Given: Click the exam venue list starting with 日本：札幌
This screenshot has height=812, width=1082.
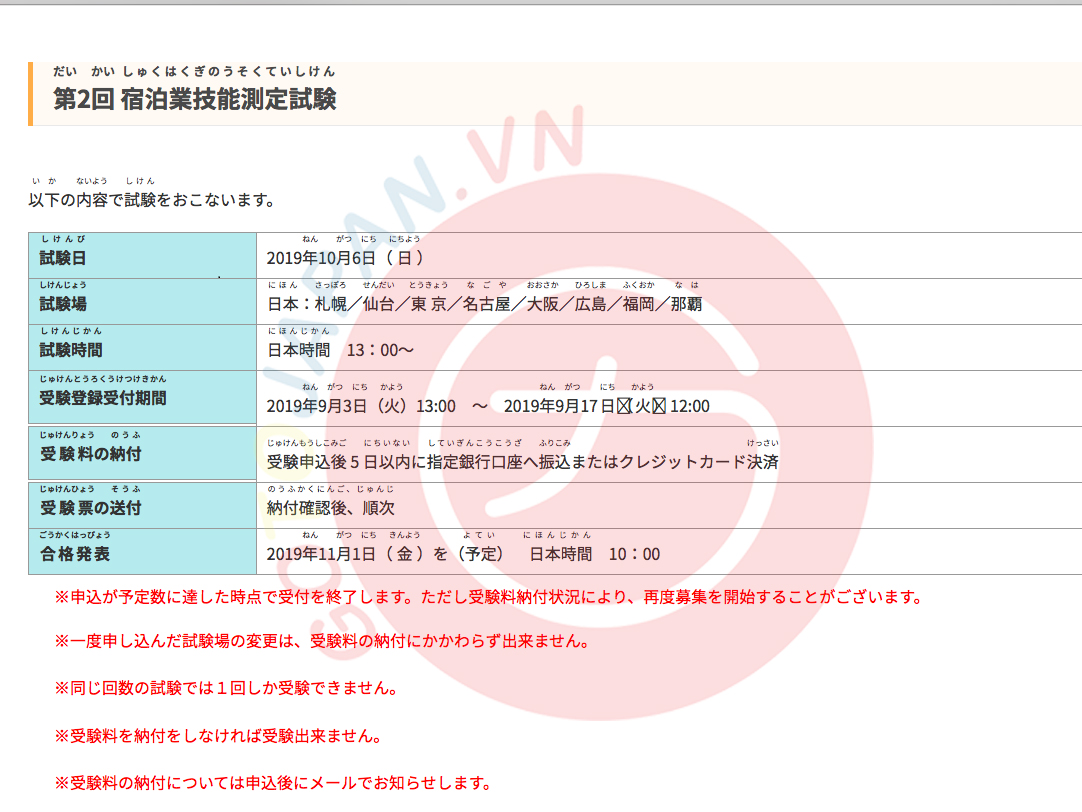Looking at the screenshot, I should [x=484, y=304].
